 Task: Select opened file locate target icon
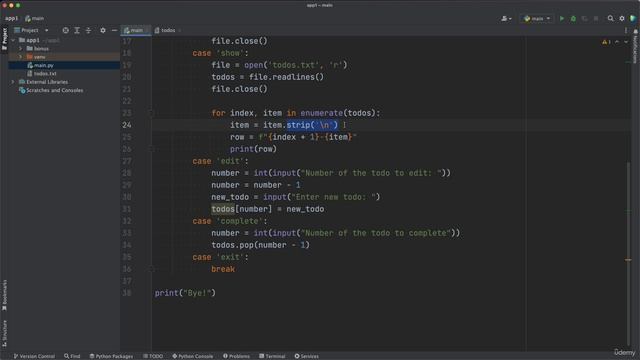(65, 30)
